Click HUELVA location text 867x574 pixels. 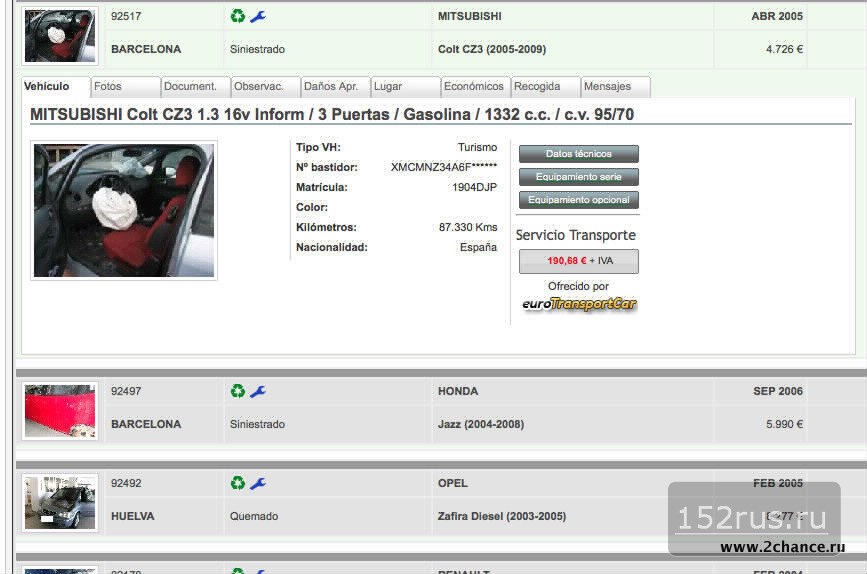133,516
